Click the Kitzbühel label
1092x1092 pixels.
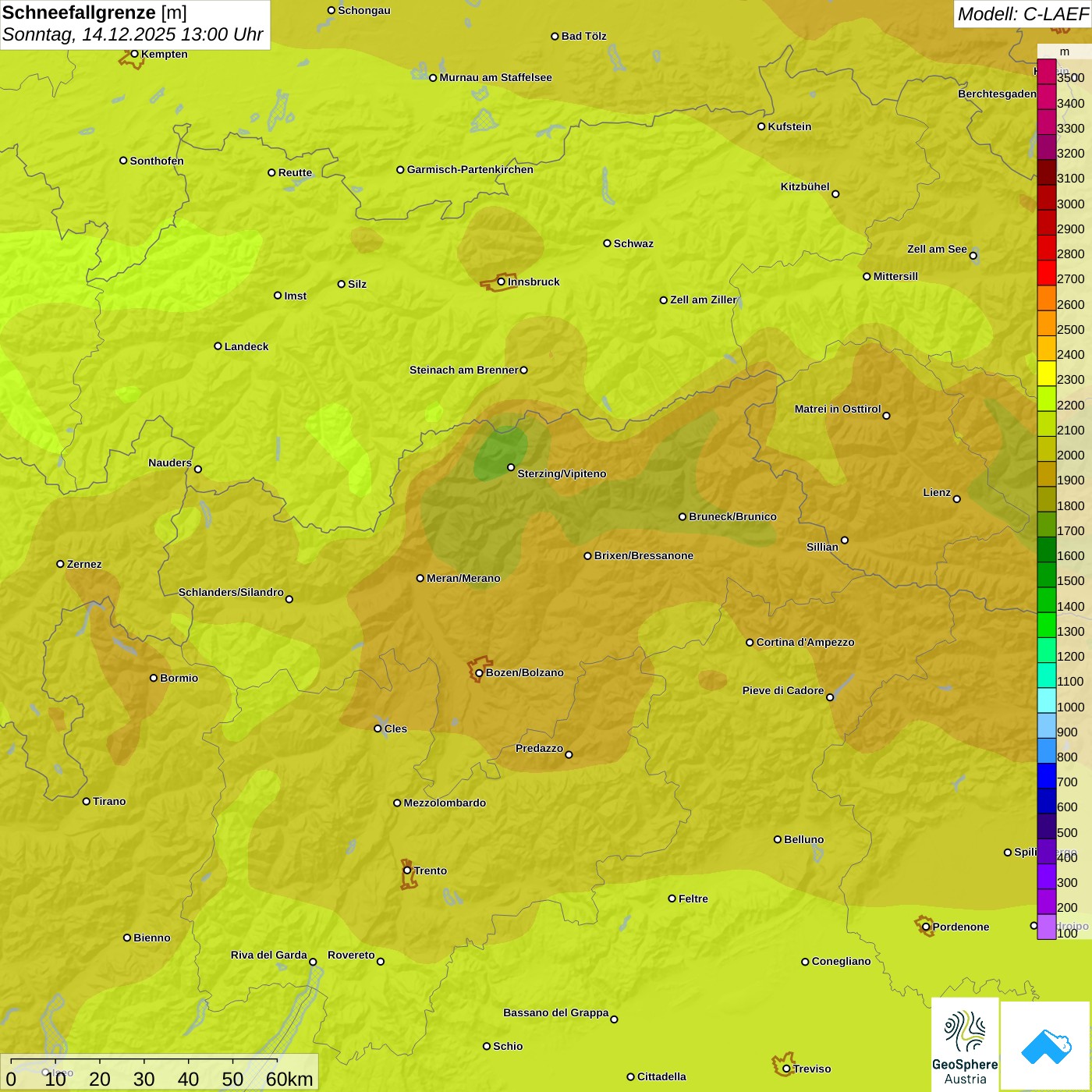coord(805,186)
